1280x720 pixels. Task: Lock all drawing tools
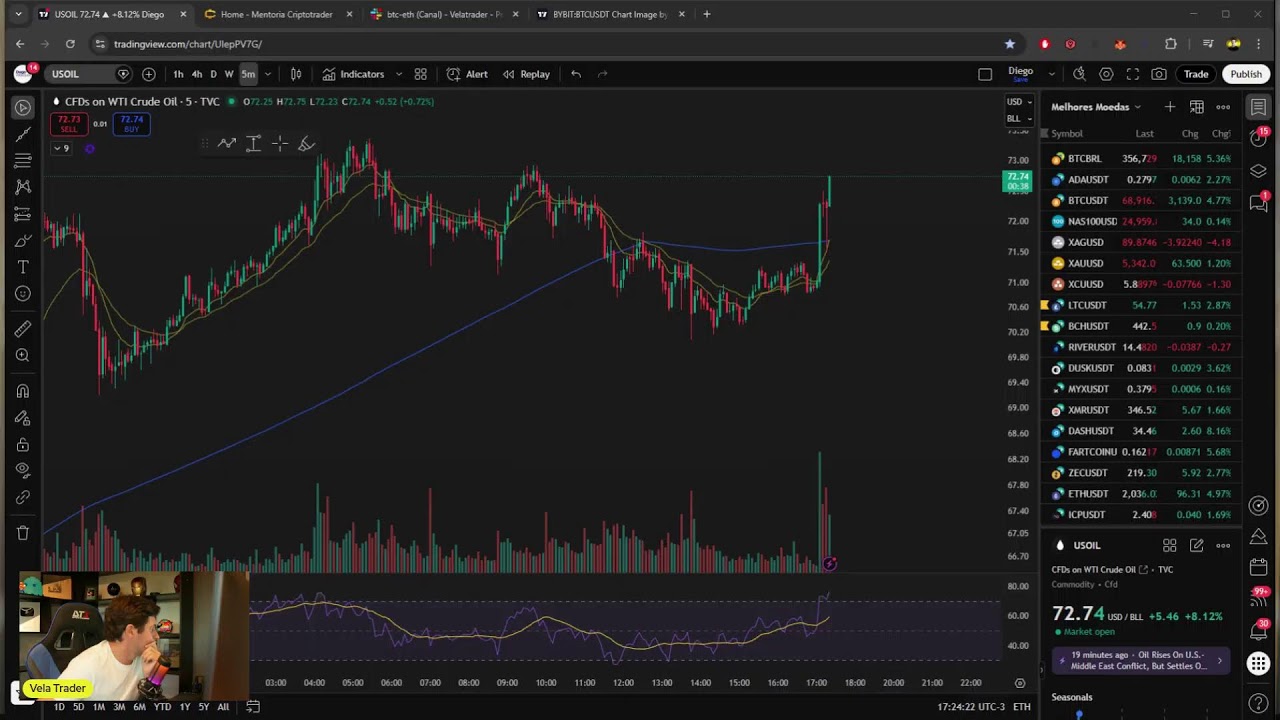[22, 445]
